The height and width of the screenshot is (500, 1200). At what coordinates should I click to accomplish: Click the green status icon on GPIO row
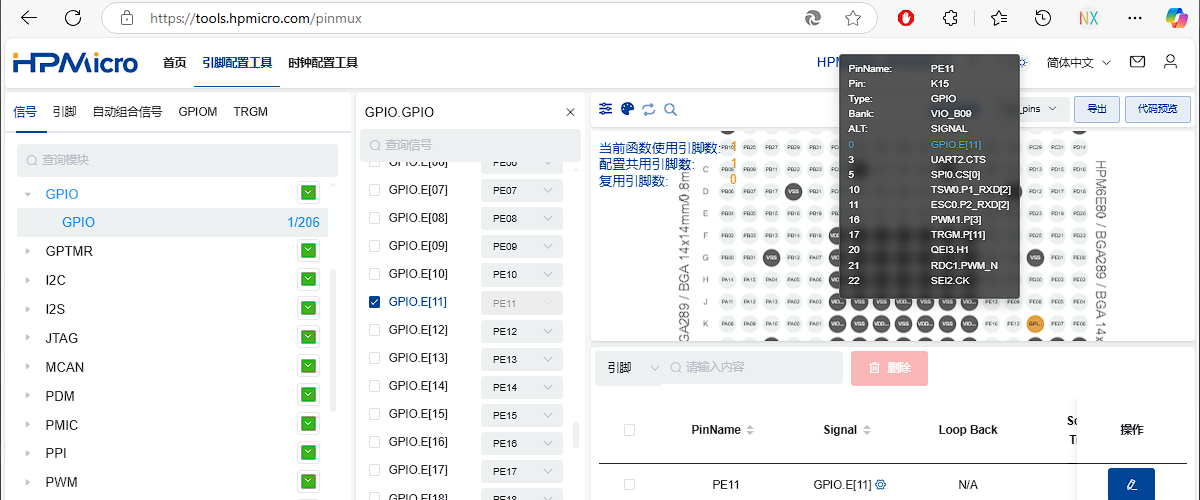[x=308, y=193]
